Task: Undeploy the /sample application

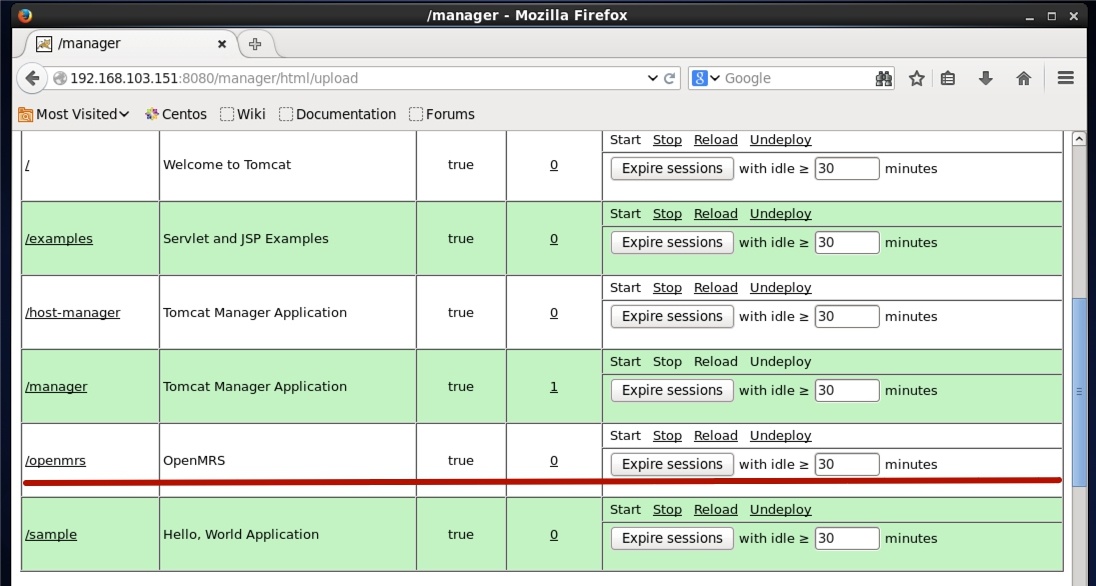Action: 781,510
